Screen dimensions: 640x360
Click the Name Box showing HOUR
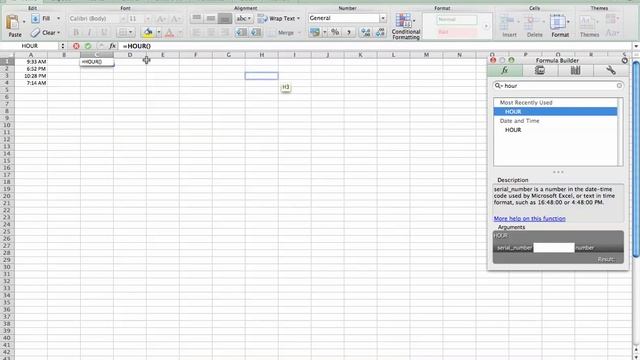(30, 46)
